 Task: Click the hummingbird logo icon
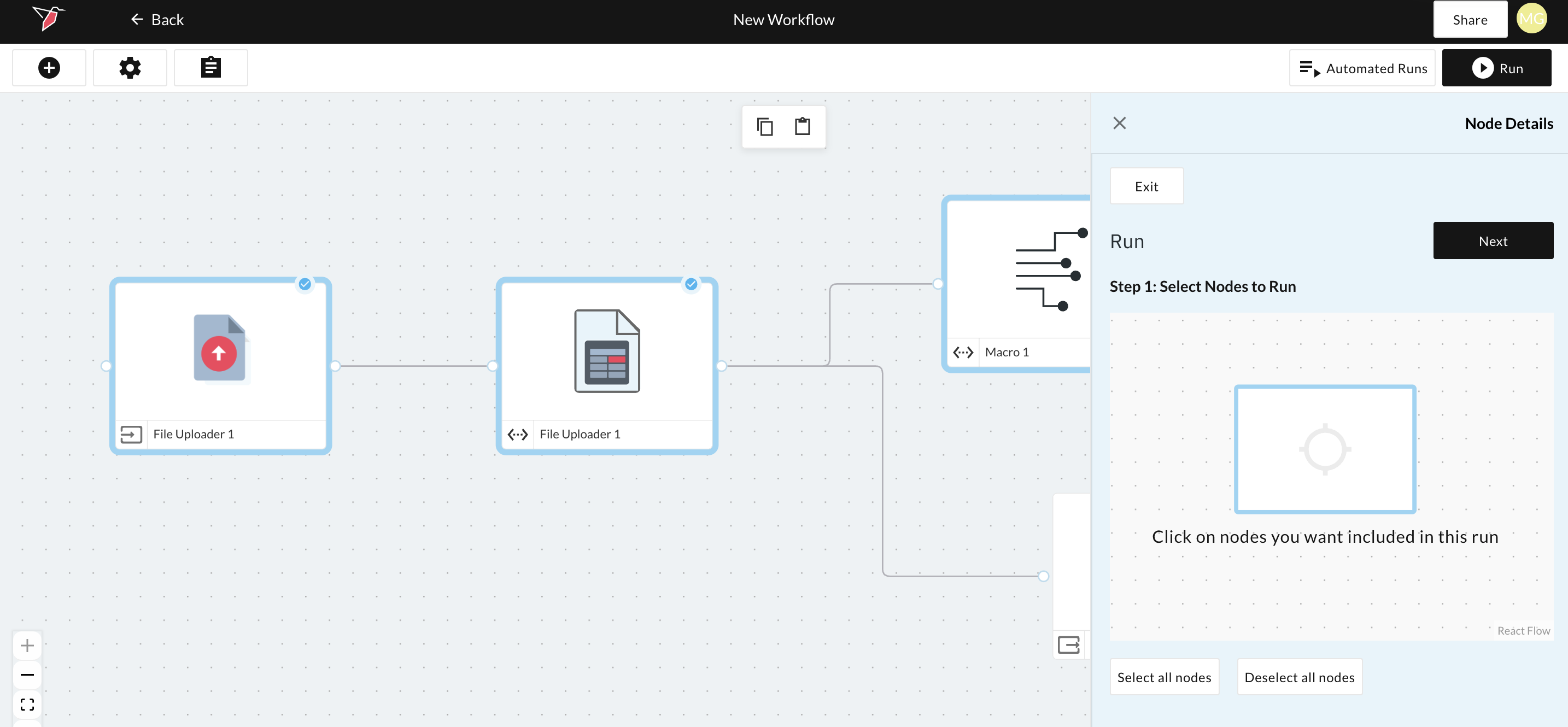pos(49,18)
